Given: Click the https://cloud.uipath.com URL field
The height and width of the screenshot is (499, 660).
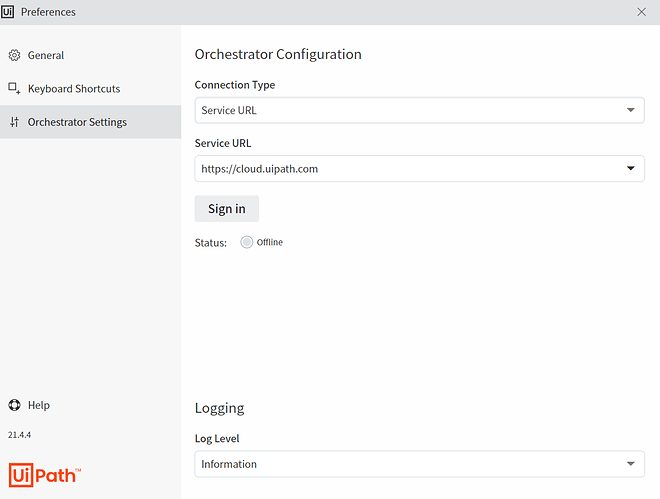Looking at the screenshot, I should click(419, 169).
